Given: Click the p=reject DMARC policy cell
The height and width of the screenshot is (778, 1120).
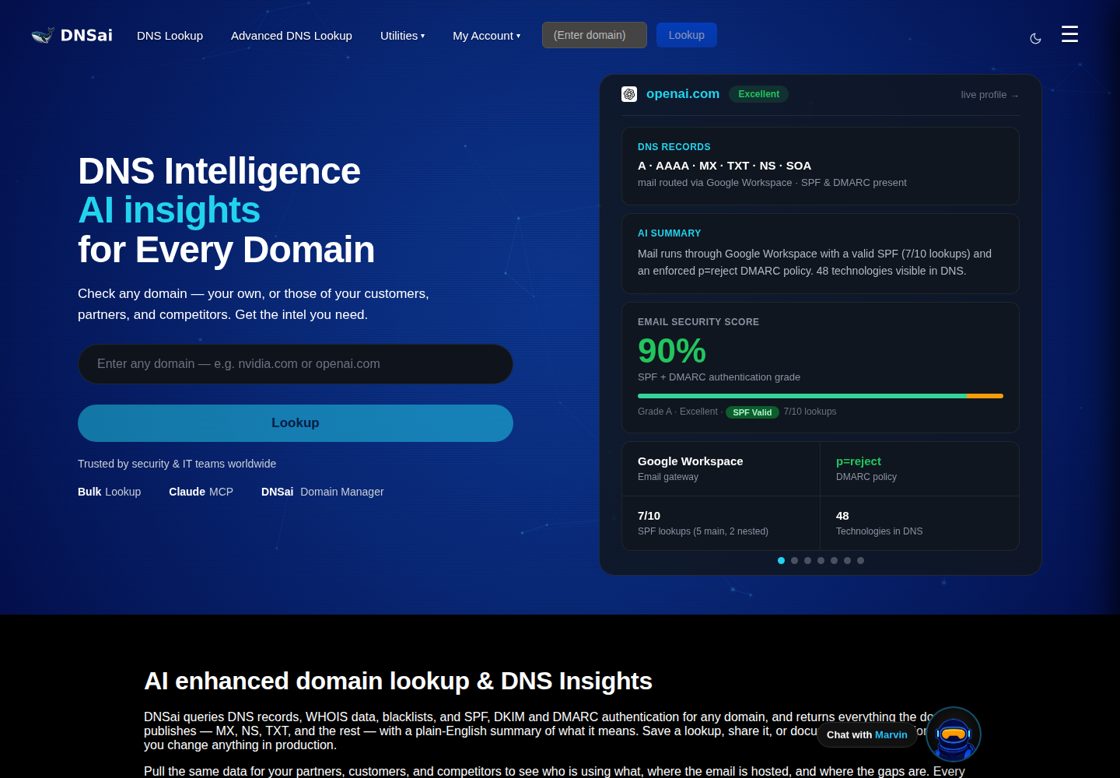Looking at the screenshot, I should pyautogui.click(x=919, y=469).
